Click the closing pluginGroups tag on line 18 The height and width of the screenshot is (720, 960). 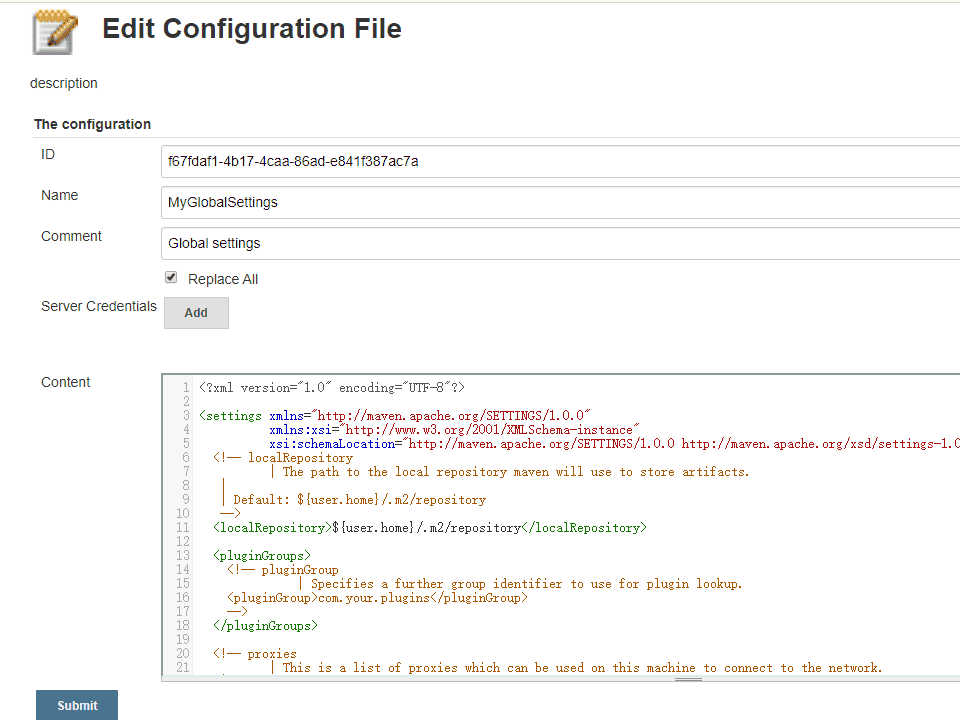265,625
